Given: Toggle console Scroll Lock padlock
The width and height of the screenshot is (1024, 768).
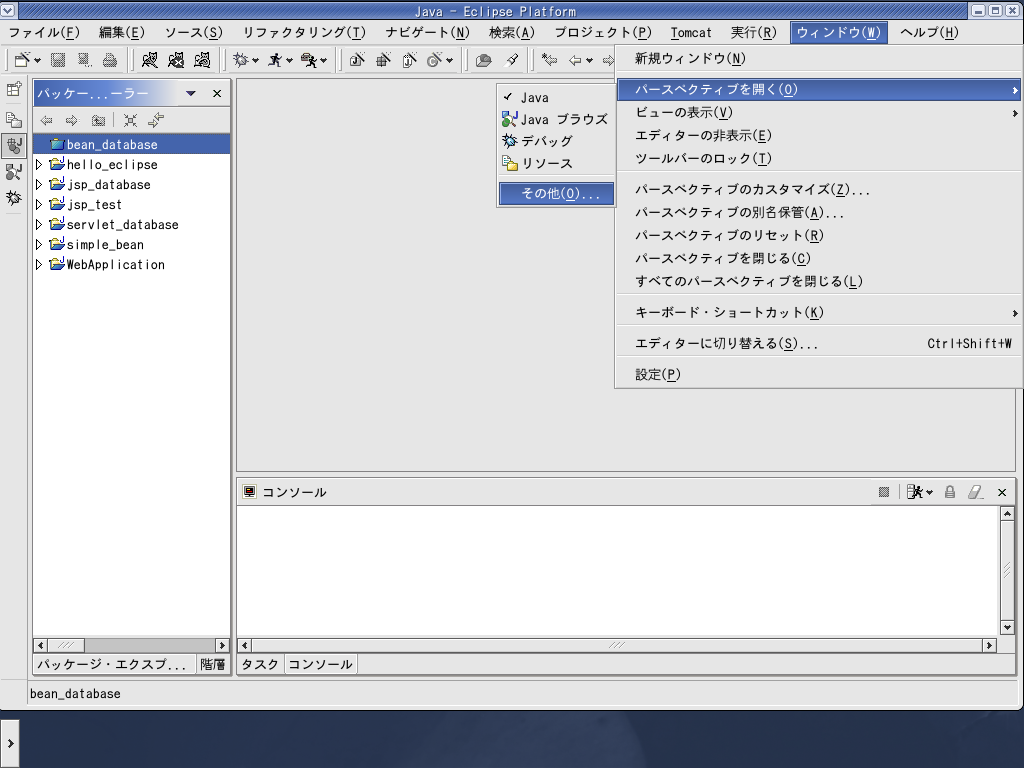Looking at the screenshot, I should point(950,492).
